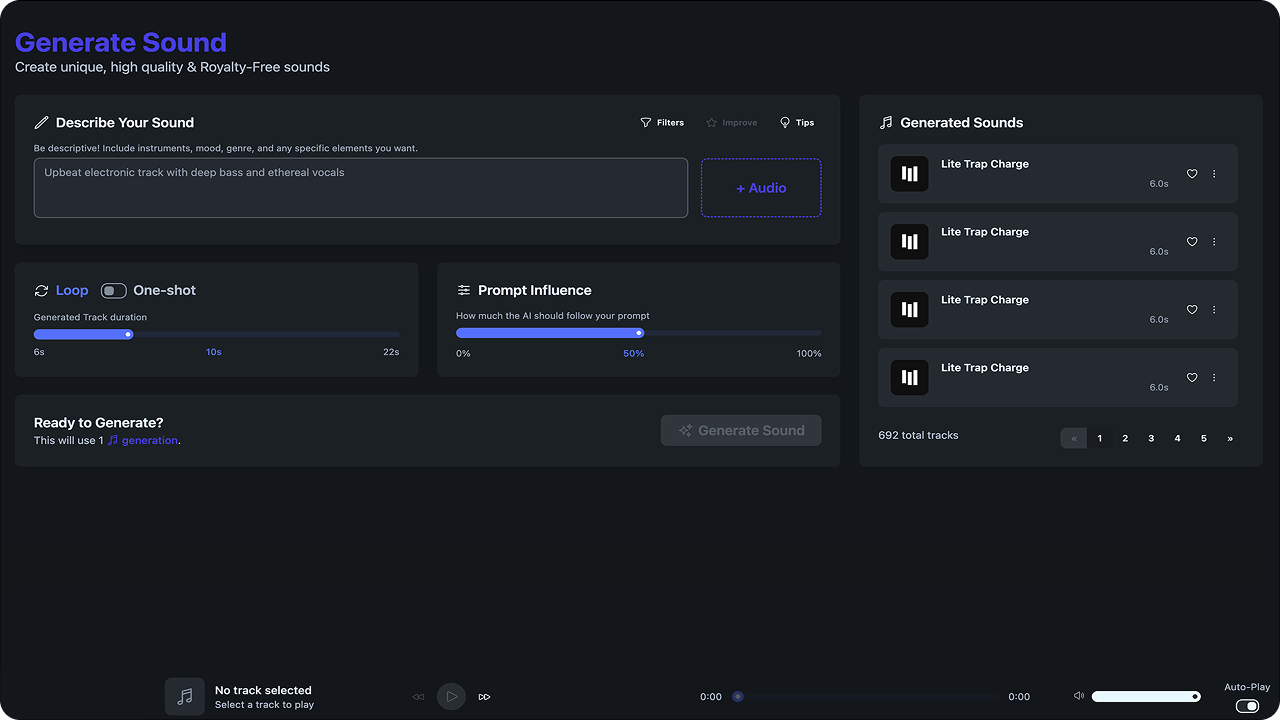Follow the generation link
This screenshot has height=720, width=1280.
(149, 441)
